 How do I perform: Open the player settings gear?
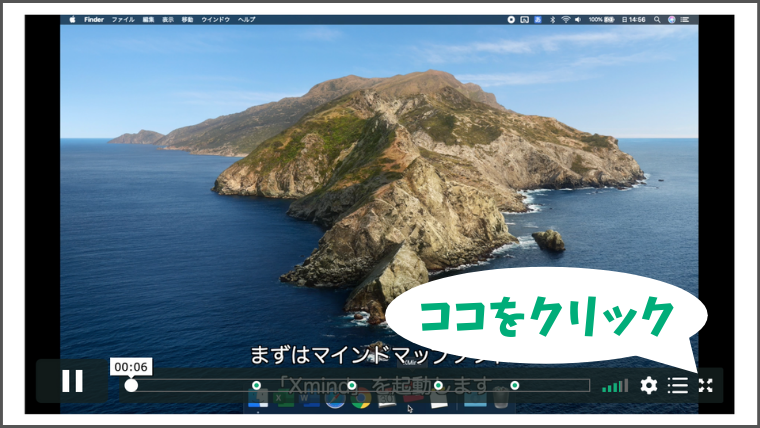(x=649, y=385)
